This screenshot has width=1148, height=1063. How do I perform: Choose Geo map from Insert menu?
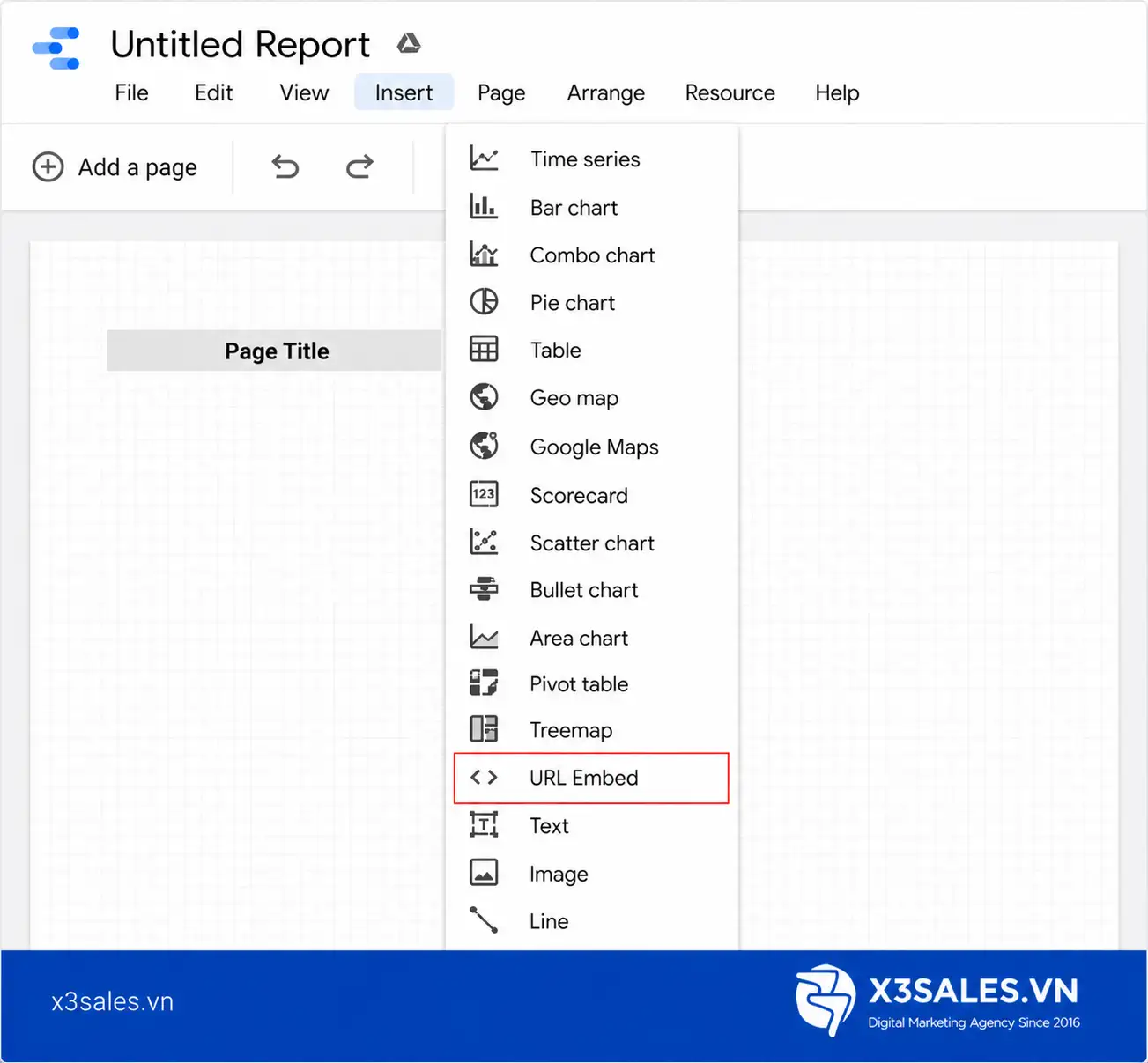coord(592,397)
